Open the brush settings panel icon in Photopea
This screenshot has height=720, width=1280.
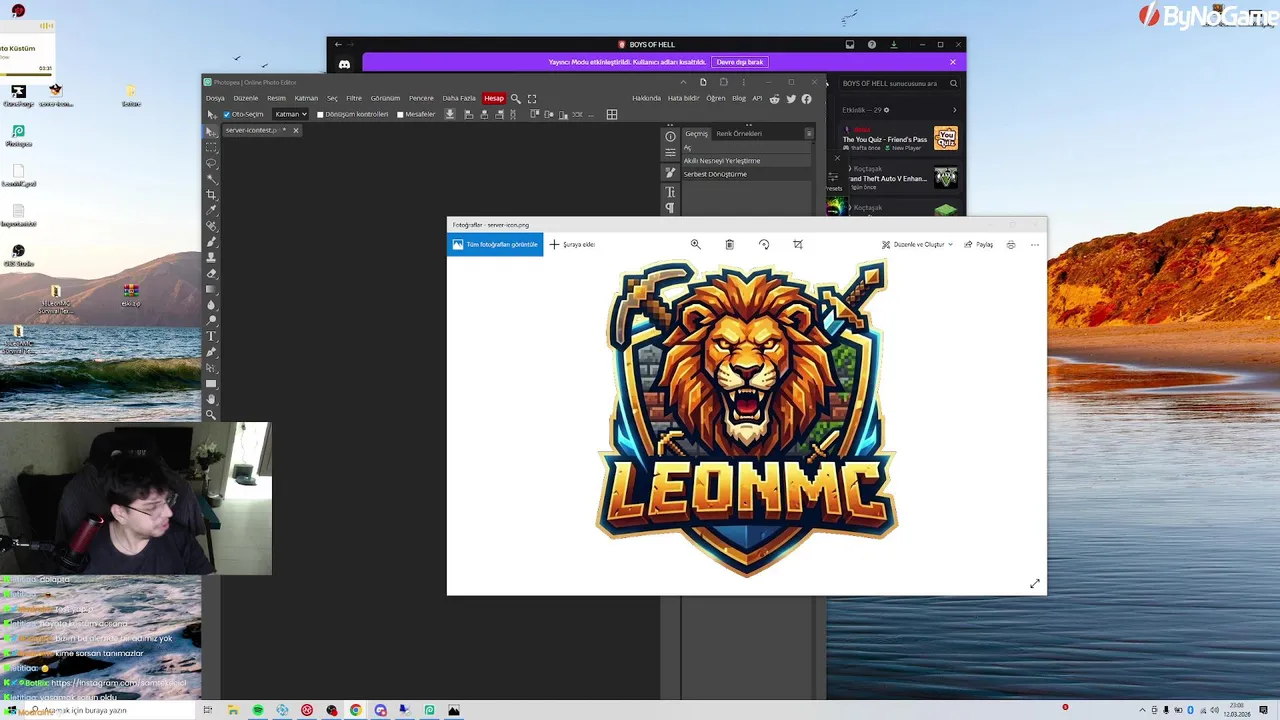670,172
